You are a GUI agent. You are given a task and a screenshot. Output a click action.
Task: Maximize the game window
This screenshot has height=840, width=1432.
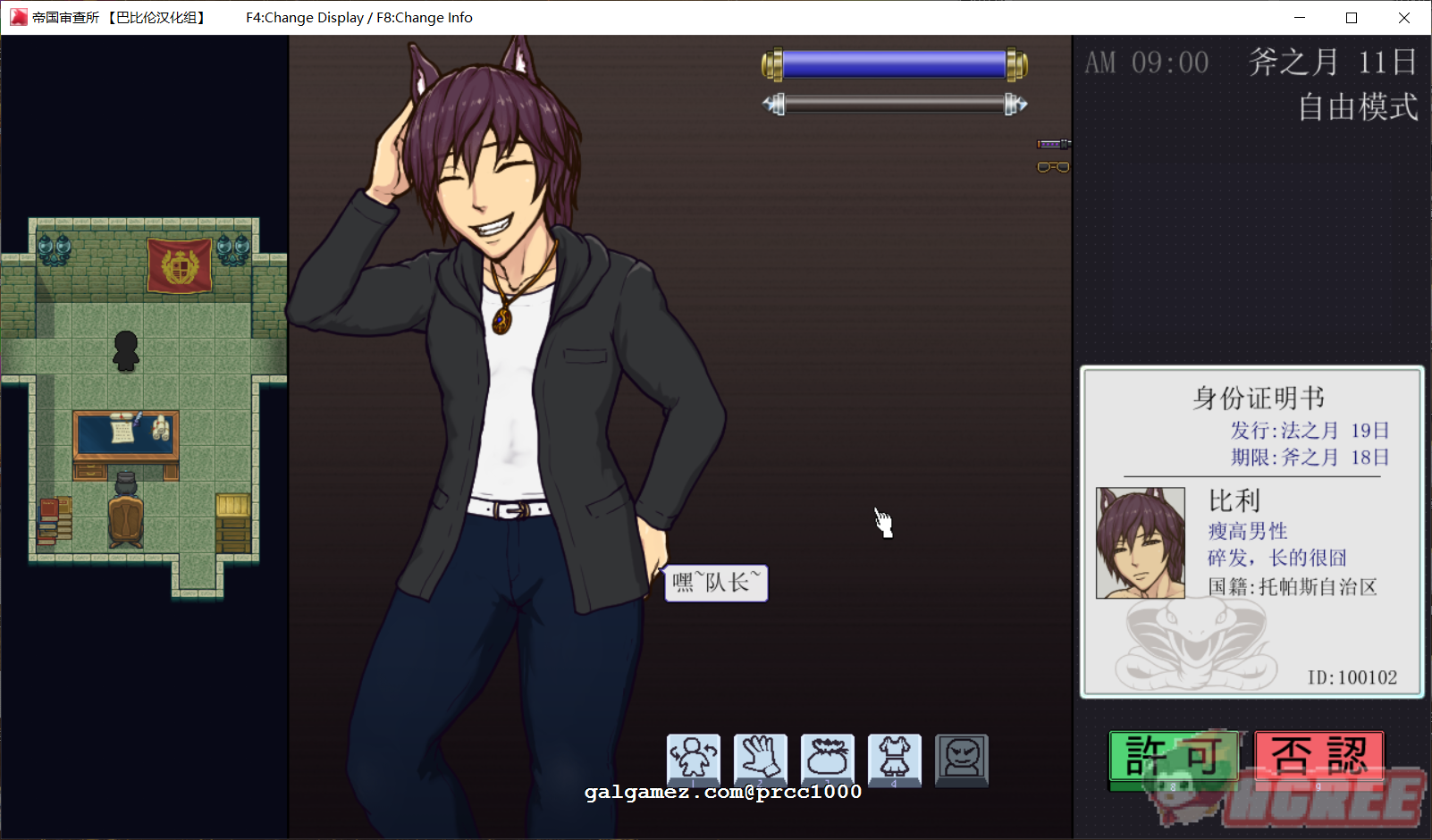pos(1352,18)
